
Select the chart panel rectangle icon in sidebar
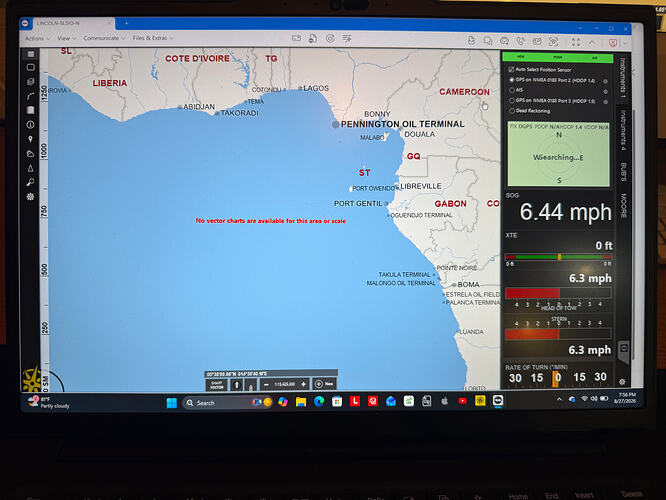pyautogui.click(x=31, y=67)
